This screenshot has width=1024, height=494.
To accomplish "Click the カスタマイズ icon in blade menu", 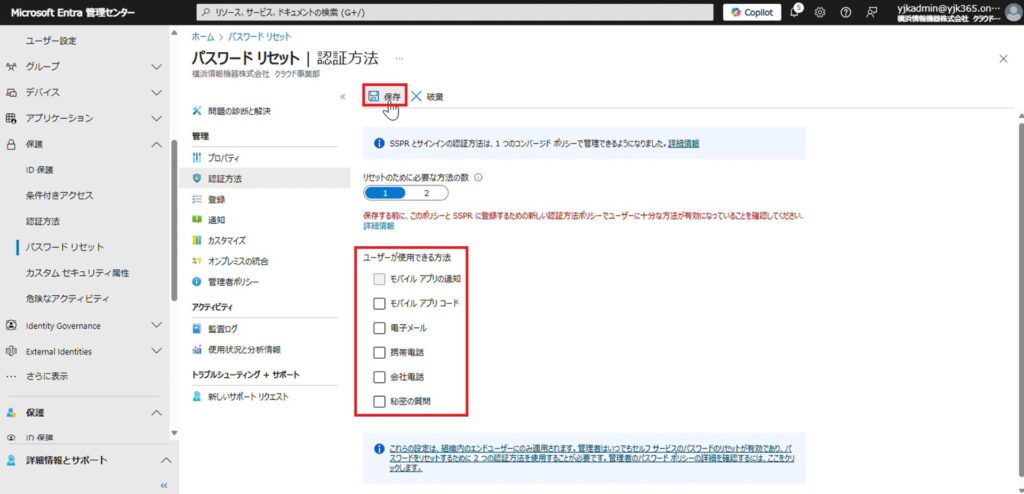I will click(x=197, y=240).
